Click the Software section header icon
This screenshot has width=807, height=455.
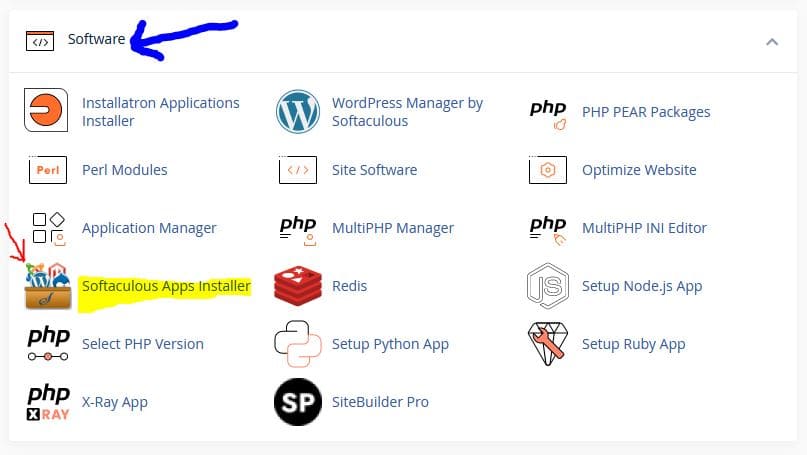click(40, 41)
